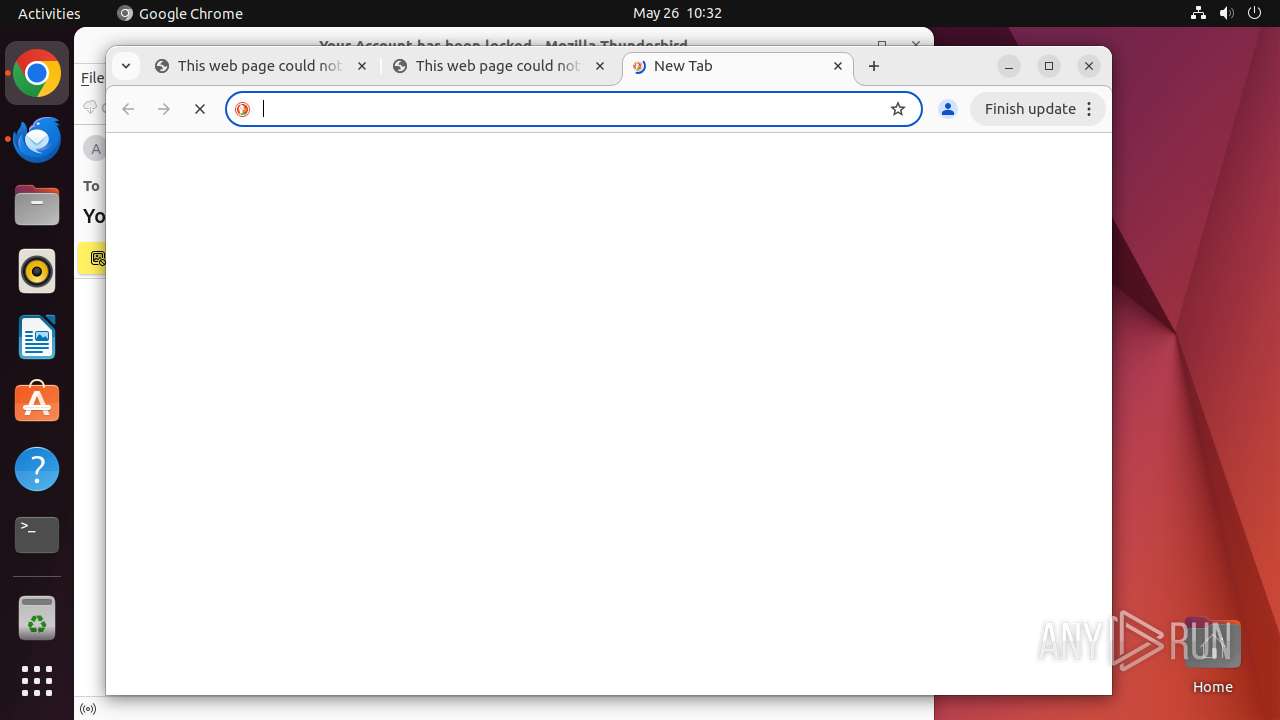The height and width of the screenshot is (720, 1280).
Task: Click the volume icon in system tray
Action: pos(1226,13)
